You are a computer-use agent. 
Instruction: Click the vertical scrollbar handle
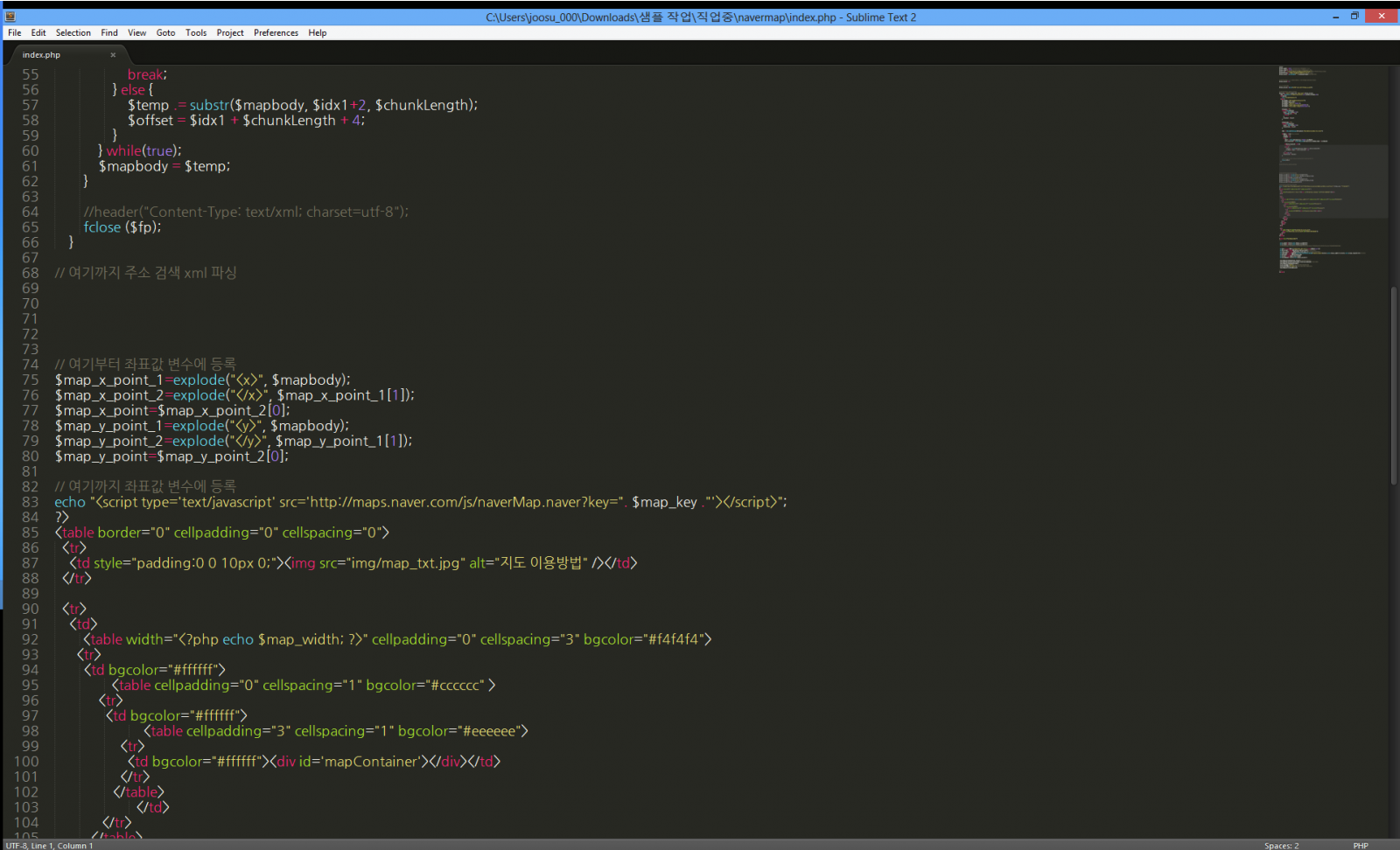tap(1394, 385)
